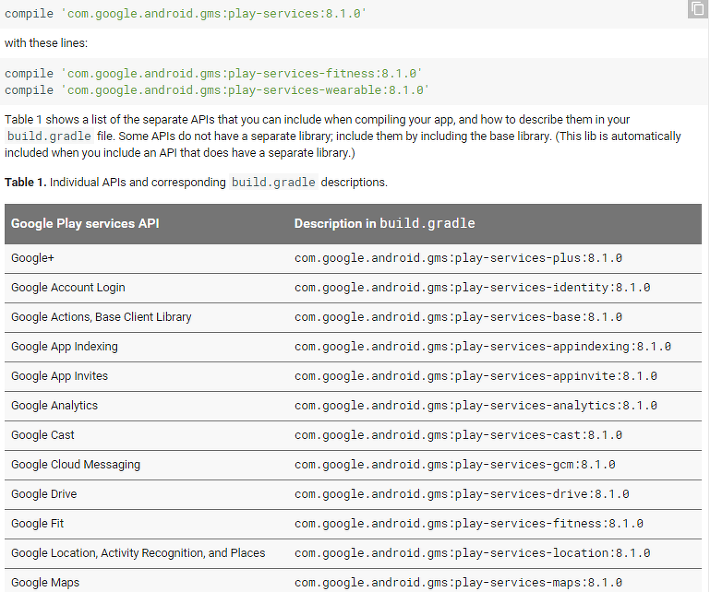Select the play-services-wearable:8.1.0 compile line

[217, 90]
